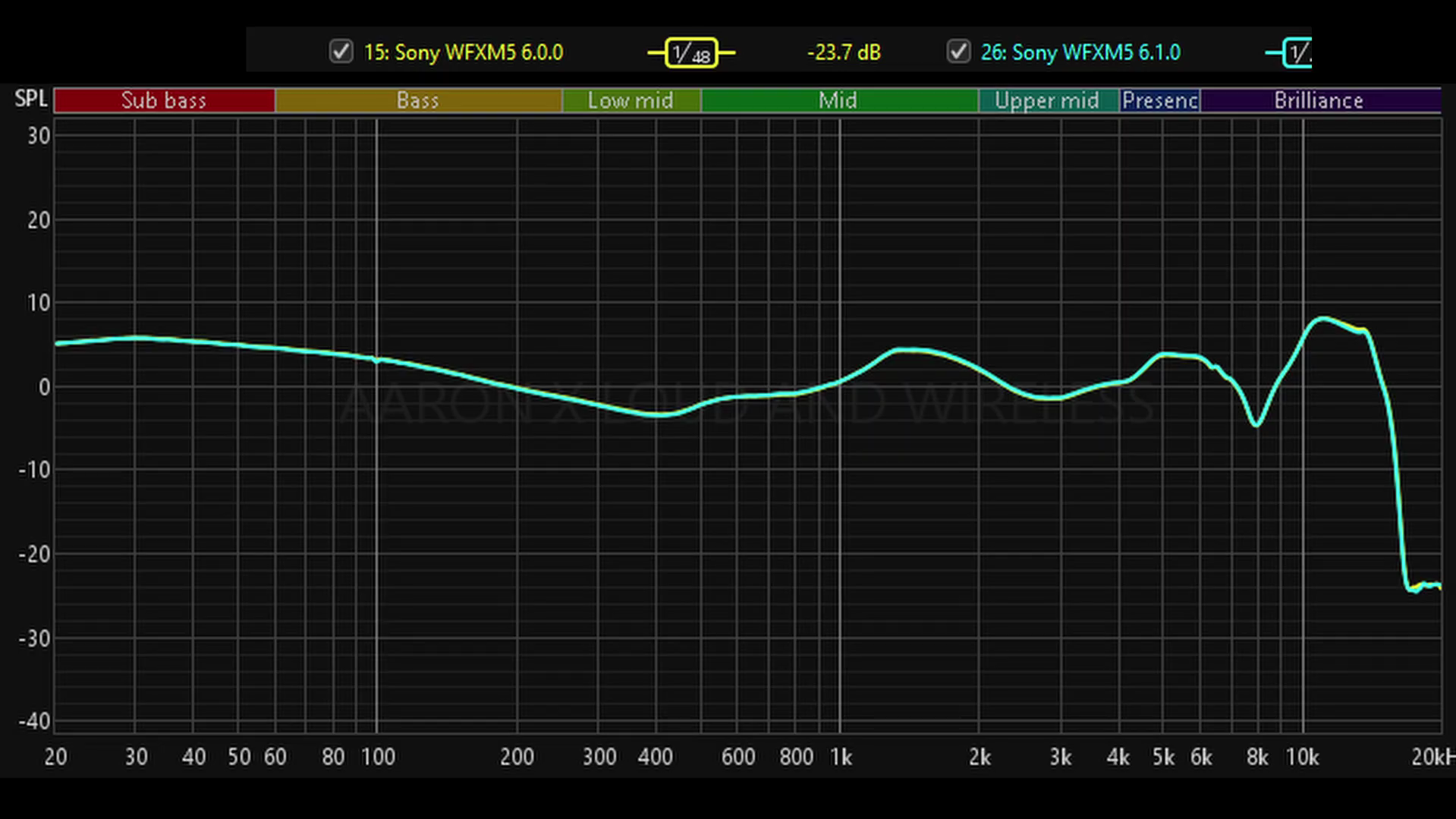Open the cyan smoothing selector for 6.1.0 trace

(1289, 53)
